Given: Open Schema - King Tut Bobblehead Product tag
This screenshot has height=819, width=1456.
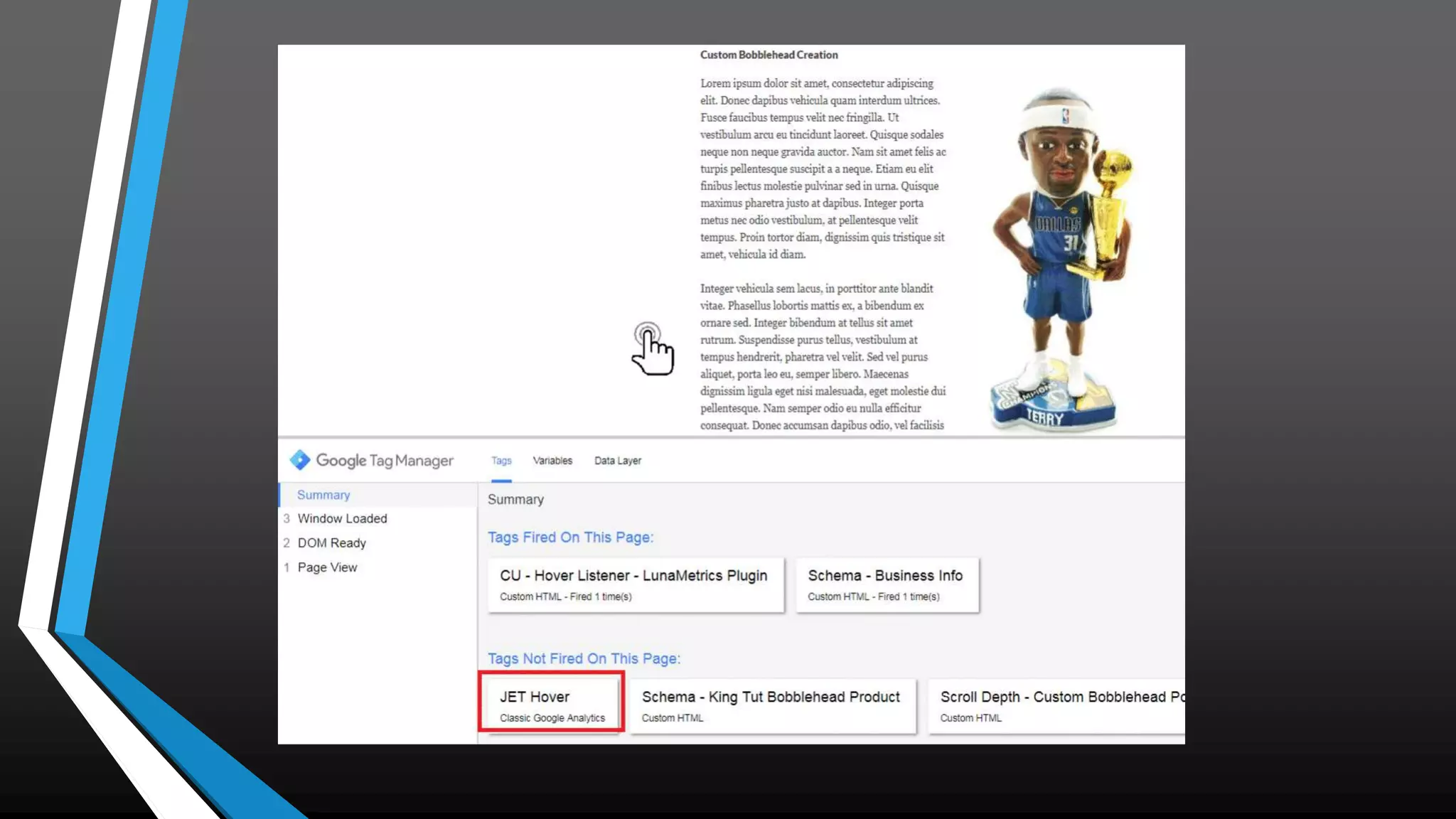Looking at the screenshot, I should (772, 705).
